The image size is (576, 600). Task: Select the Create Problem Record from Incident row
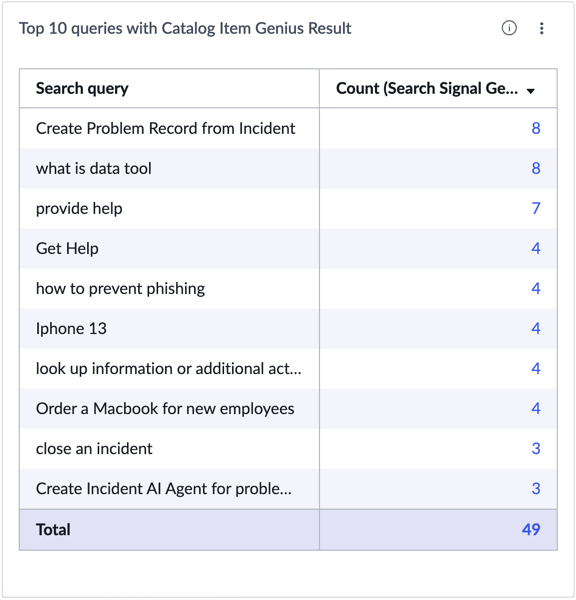coord(288,128)
